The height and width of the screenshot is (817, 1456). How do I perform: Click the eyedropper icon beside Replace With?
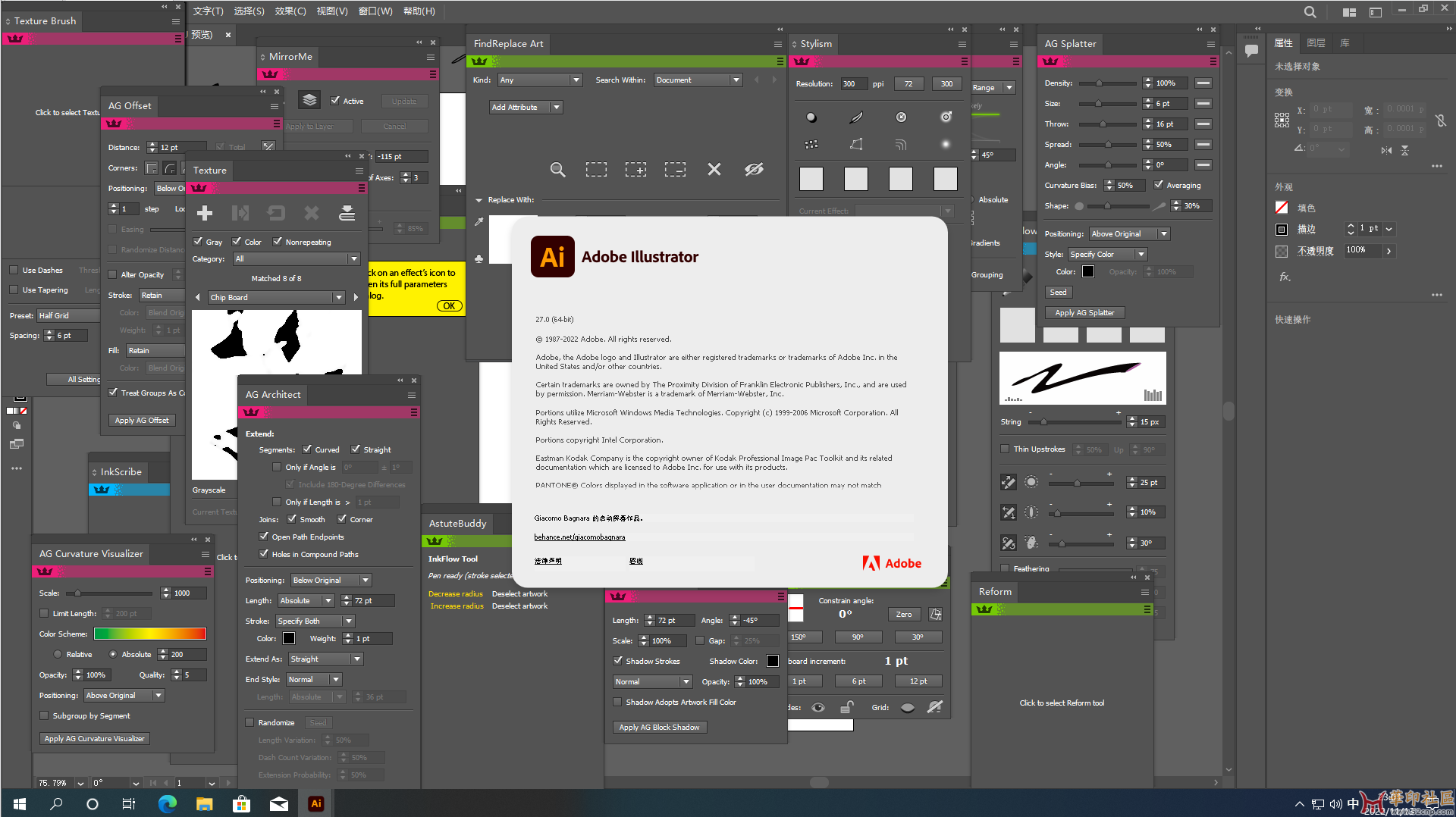(479, 222)
